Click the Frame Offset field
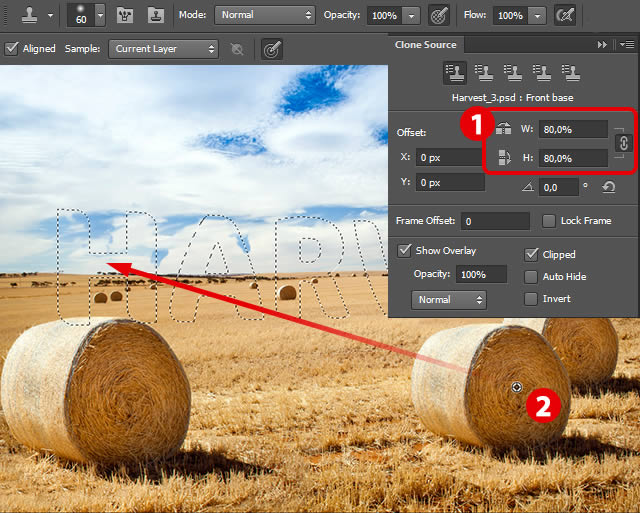This screenshot has width=640, height=513. point(495,221)
